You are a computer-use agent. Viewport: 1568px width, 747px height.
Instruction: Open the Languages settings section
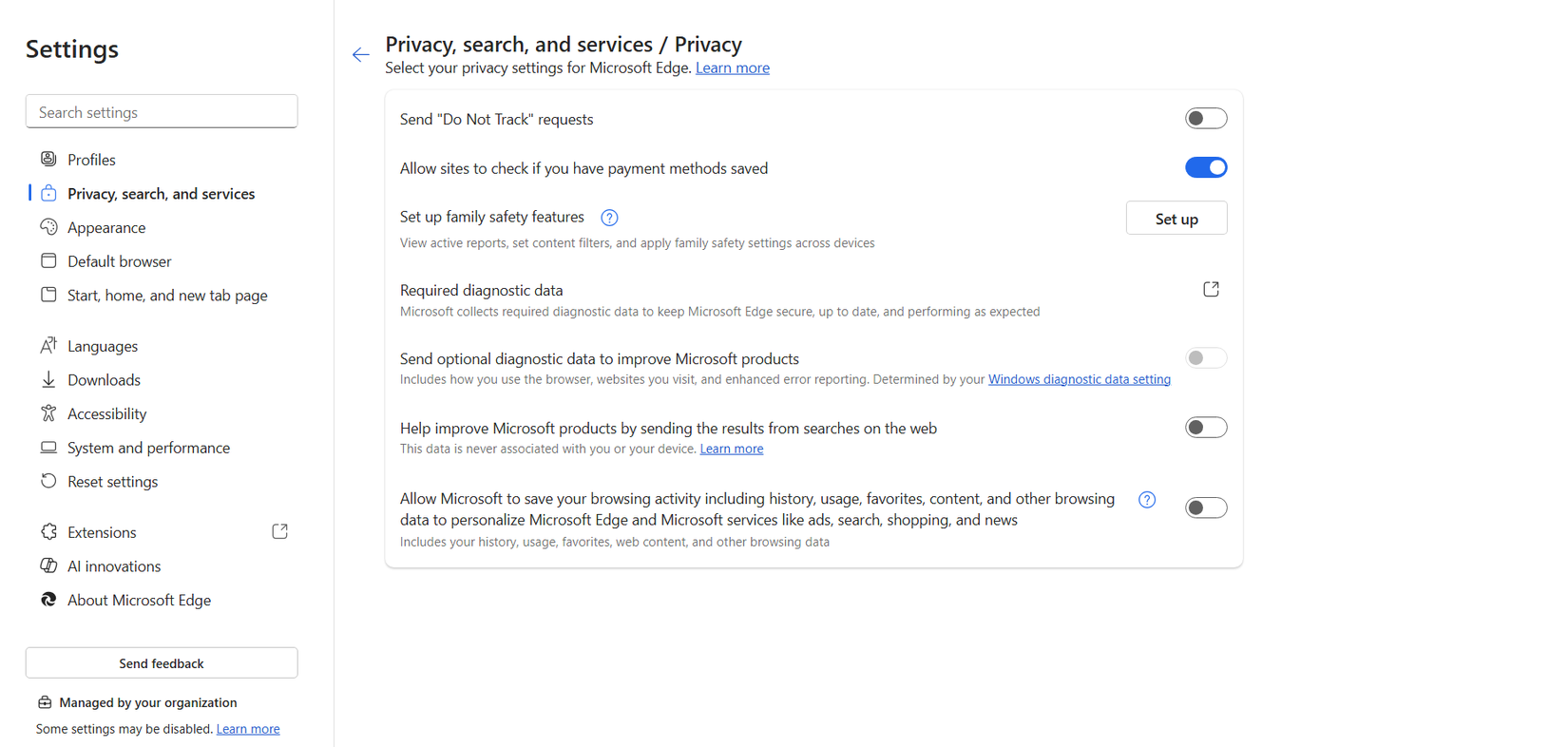coord(102,345)
